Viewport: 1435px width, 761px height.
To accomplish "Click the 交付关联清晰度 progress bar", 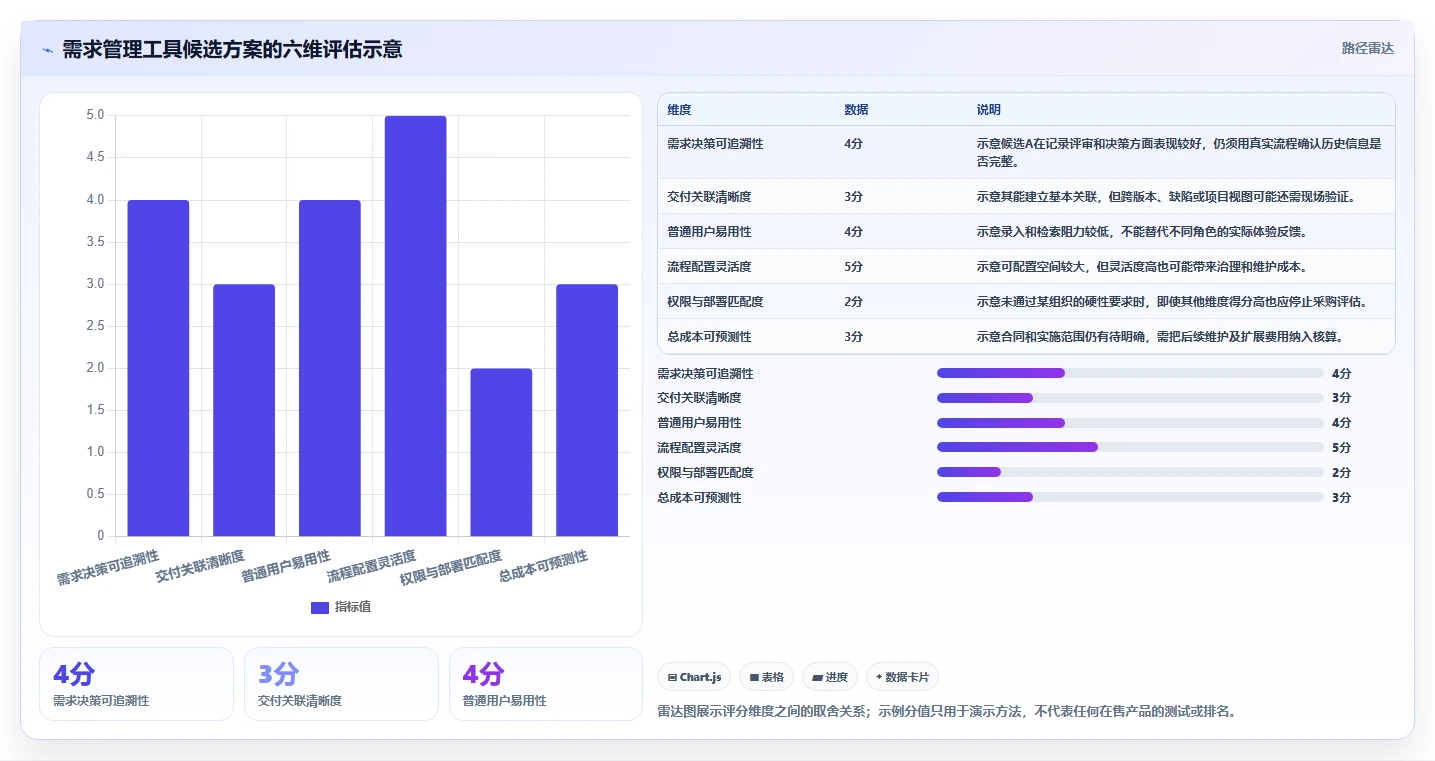I will click(x=1130, y=398).
